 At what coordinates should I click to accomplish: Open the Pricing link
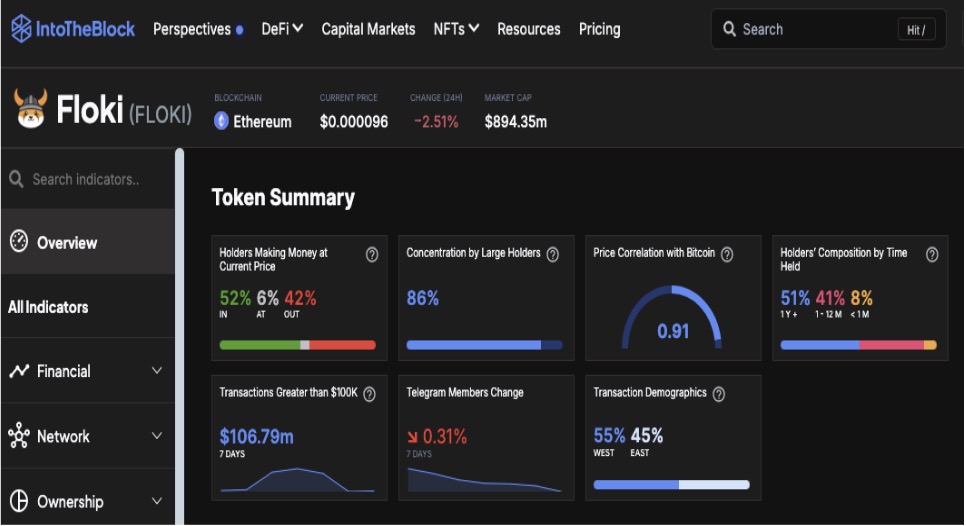pyautogui.click(x=599, y=29)
